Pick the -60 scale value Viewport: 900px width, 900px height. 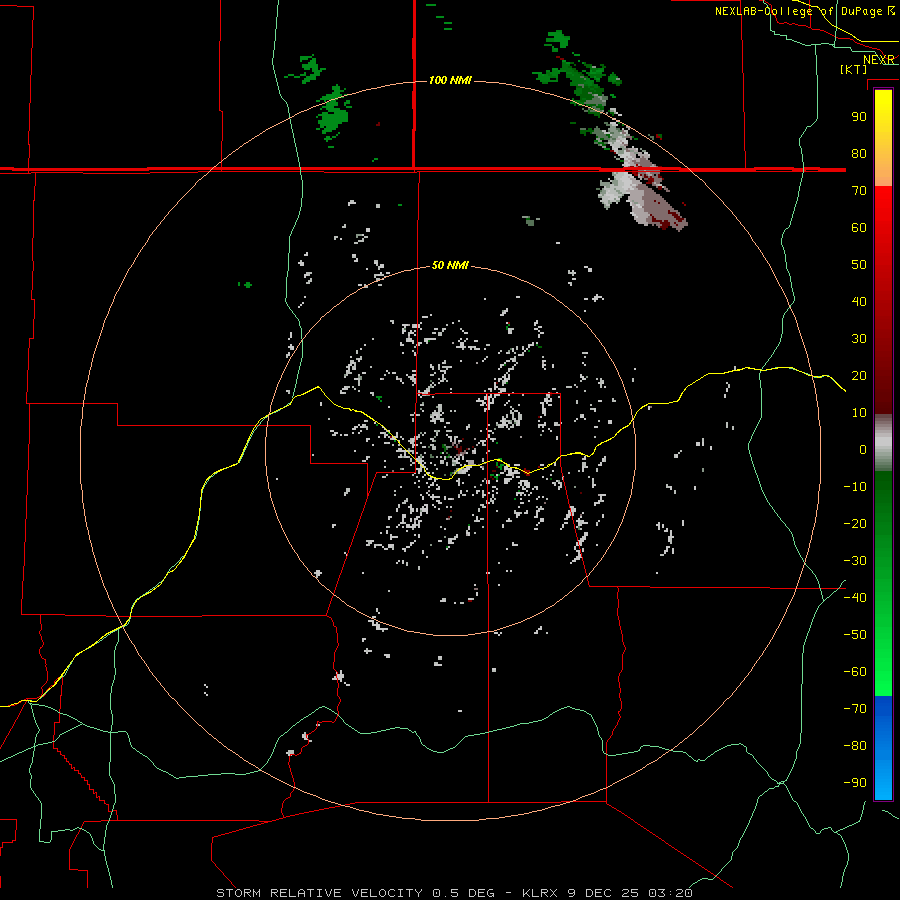855,672
